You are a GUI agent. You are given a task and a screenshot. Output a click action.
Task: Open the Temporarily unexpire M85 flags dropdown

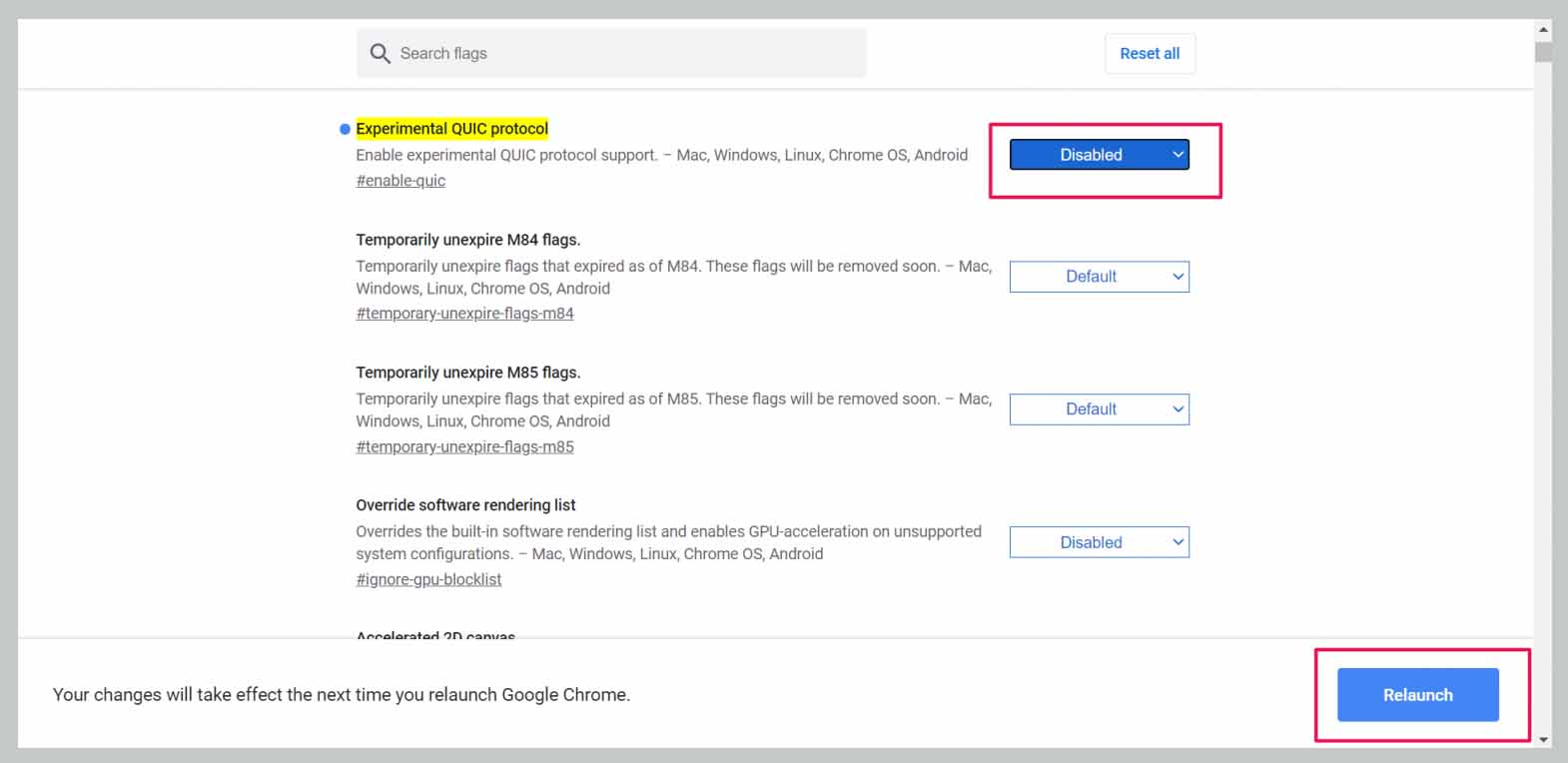(1099, 409)
